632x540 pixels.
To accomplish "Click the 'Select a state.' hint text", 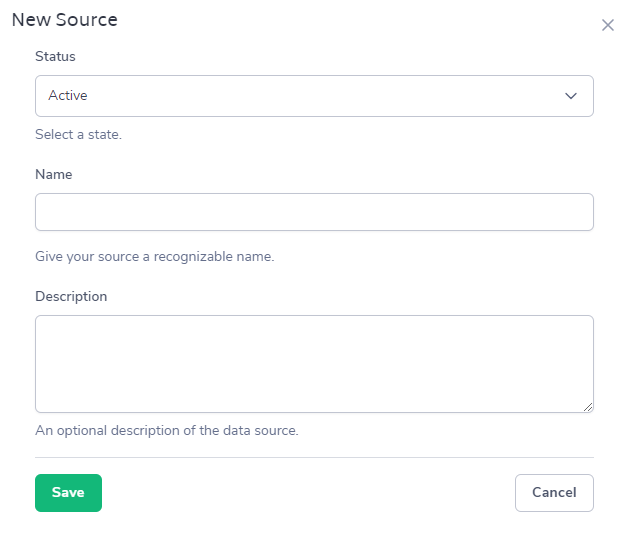I will [78, 134].
